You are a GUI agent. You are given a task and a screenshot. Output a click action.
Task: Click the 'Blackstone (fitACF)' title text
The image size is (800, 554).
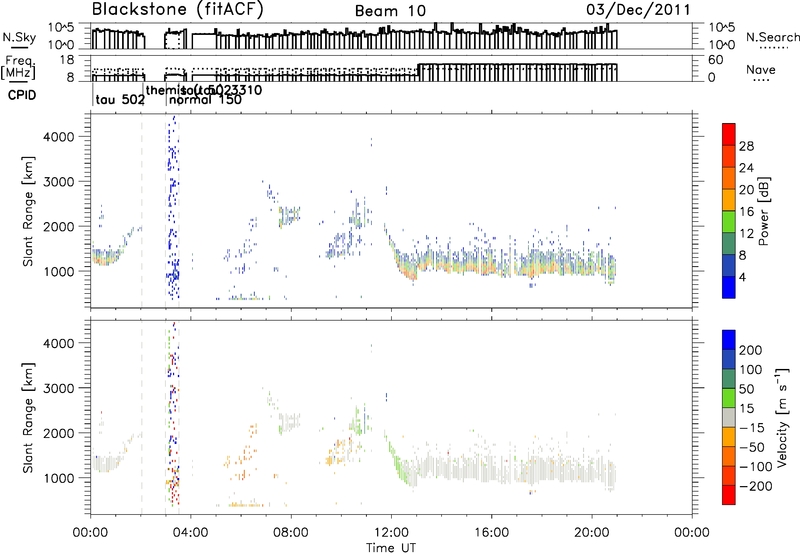click(178, 10)
